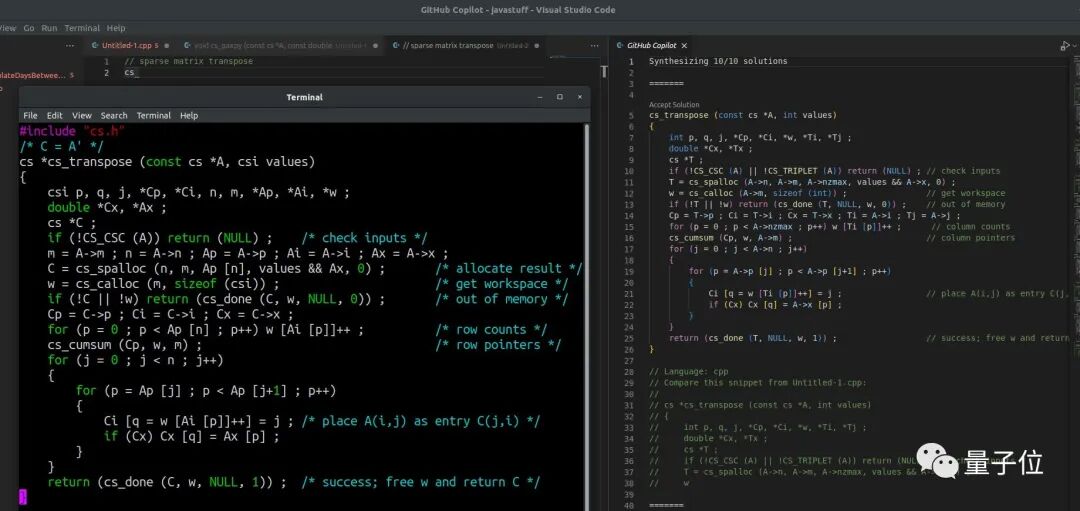Click the GitHub Copilot tab icon
1080x511 pixels.
[619, 45]
